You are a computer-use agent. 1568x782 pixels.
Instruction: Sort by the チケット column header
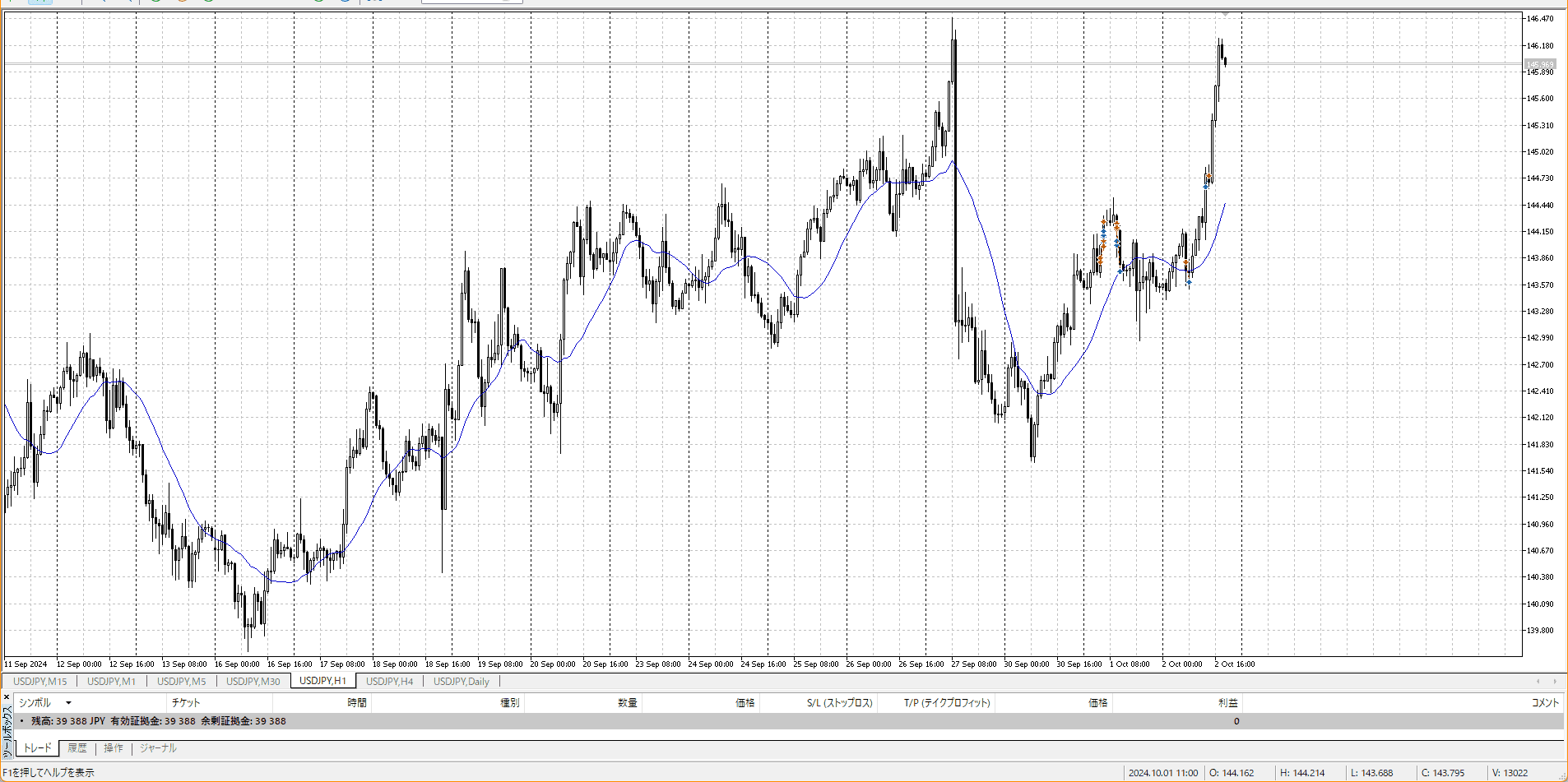(x=186, y=703)
